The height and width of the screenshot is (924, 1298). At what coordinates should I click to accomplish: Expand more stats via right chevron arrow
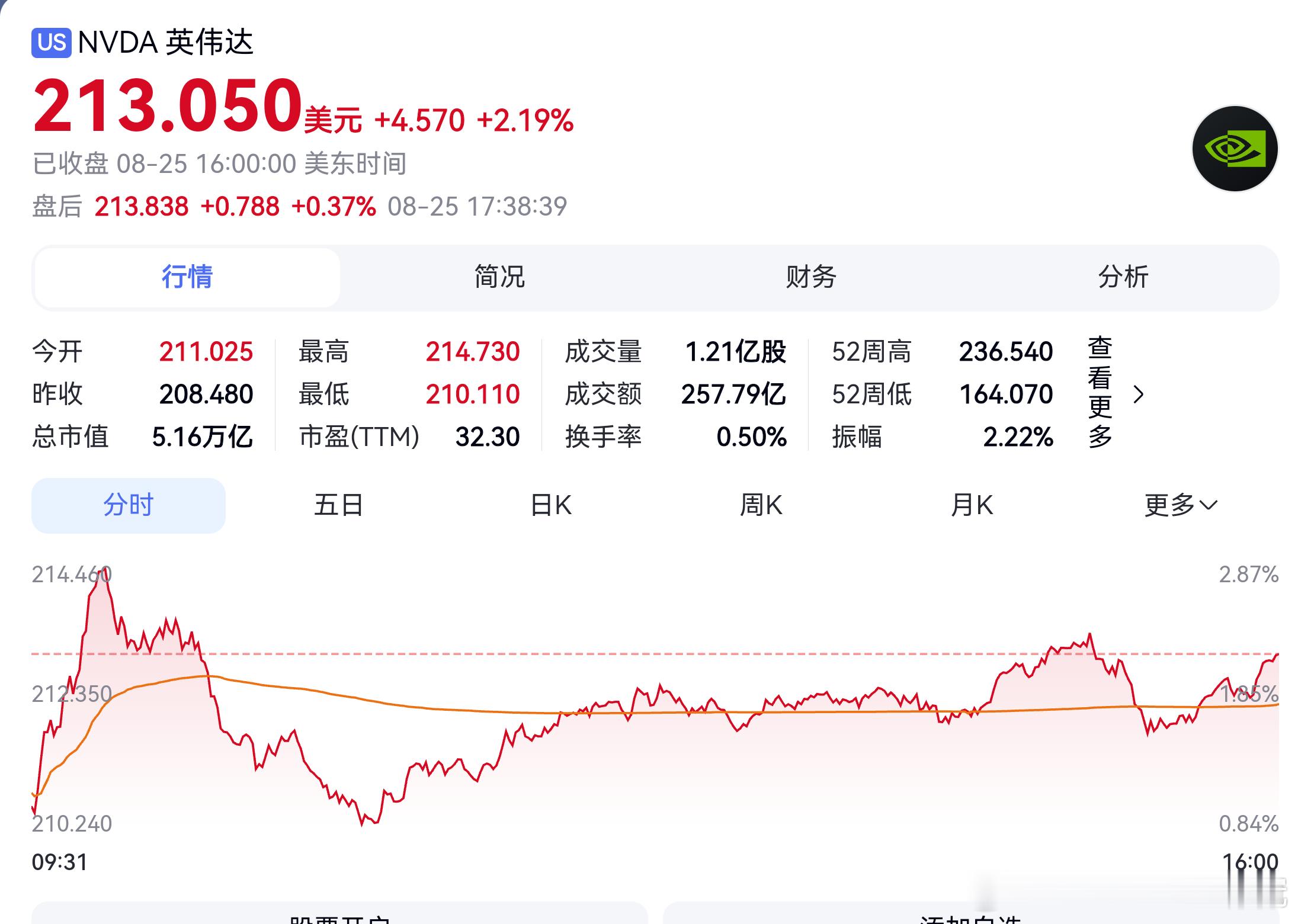1138,394
